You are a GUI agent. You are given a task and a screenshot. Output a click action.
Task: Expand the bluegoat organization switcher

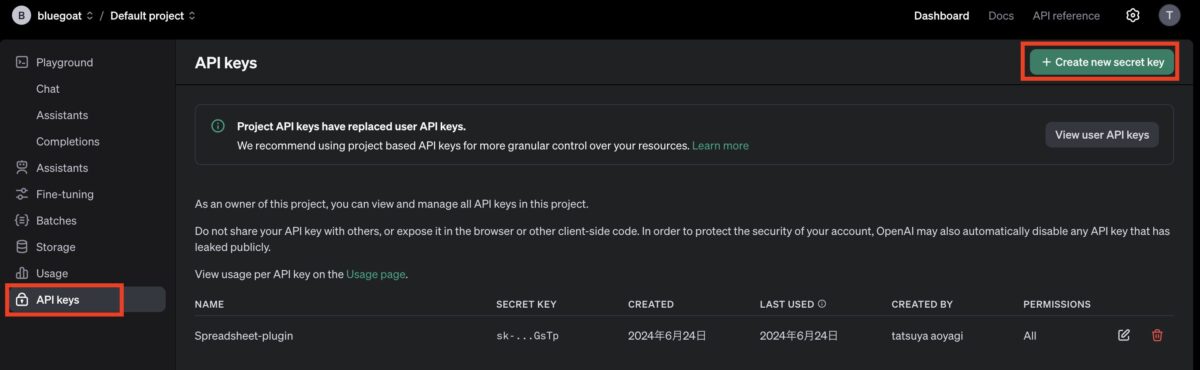pyautogui.click(x=90, y=16)
